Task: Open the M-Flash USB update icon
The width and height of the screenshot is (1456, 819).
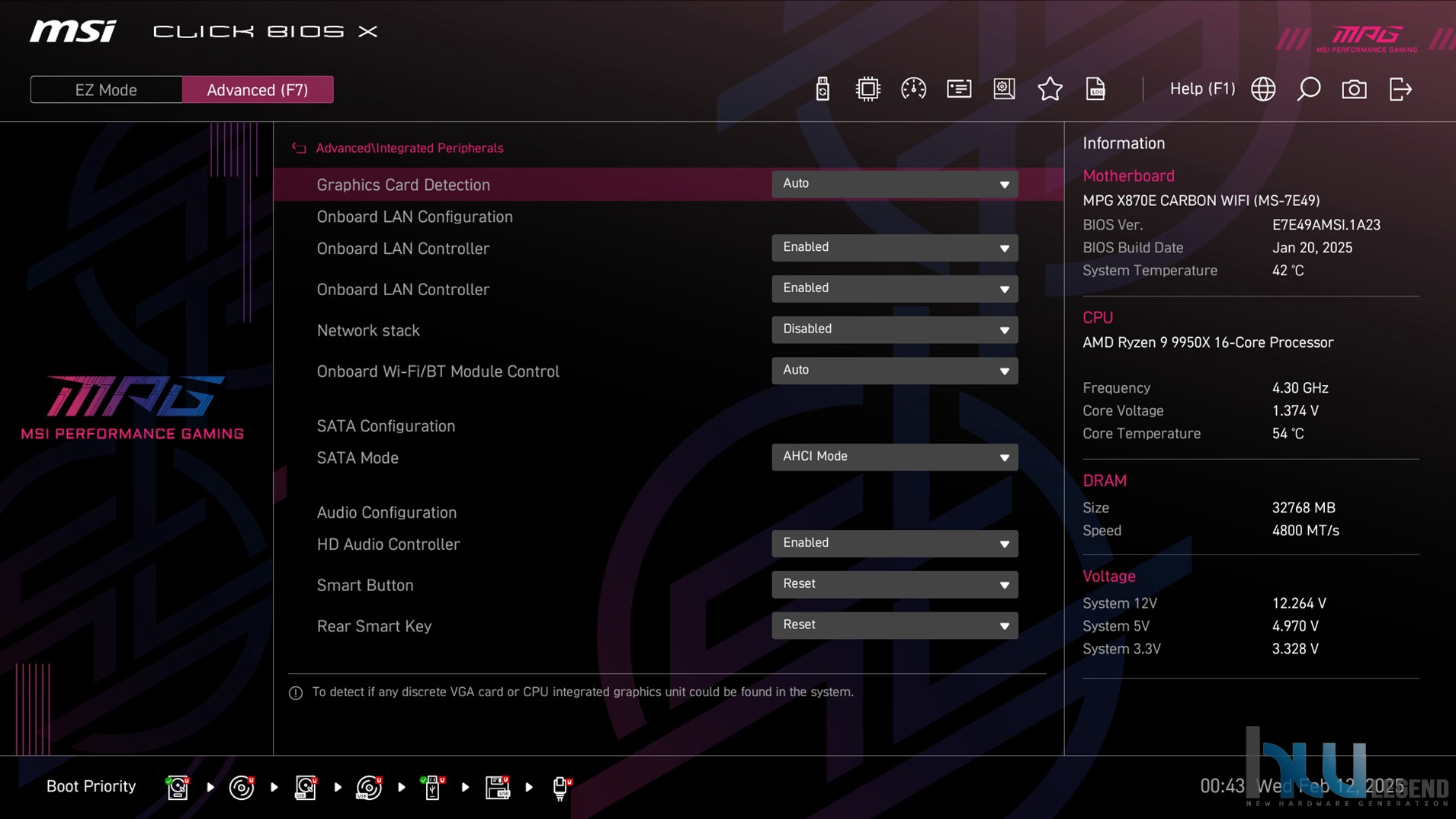Action: pos(822,89)
